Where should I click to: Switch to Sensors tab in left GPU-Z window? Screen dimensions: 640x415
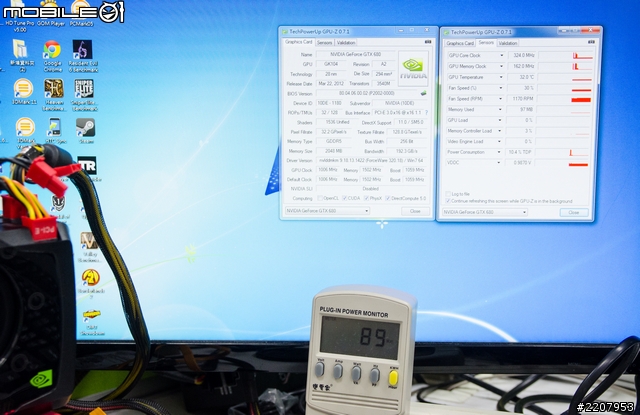tap(325, 42)
